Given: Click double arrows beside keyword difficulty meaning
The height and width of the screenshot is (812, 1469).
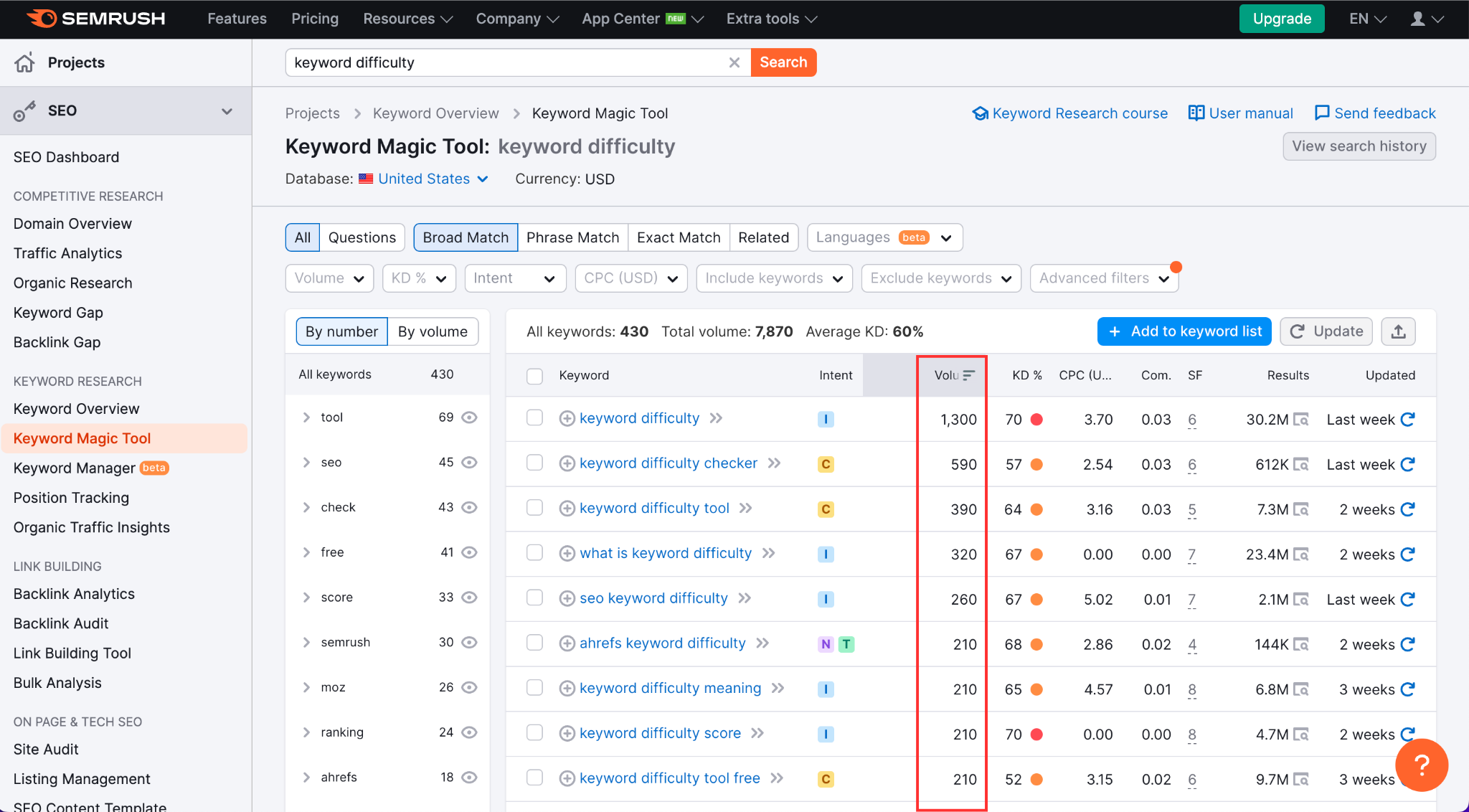Looking at the screenshot, I should coord(778,689).
